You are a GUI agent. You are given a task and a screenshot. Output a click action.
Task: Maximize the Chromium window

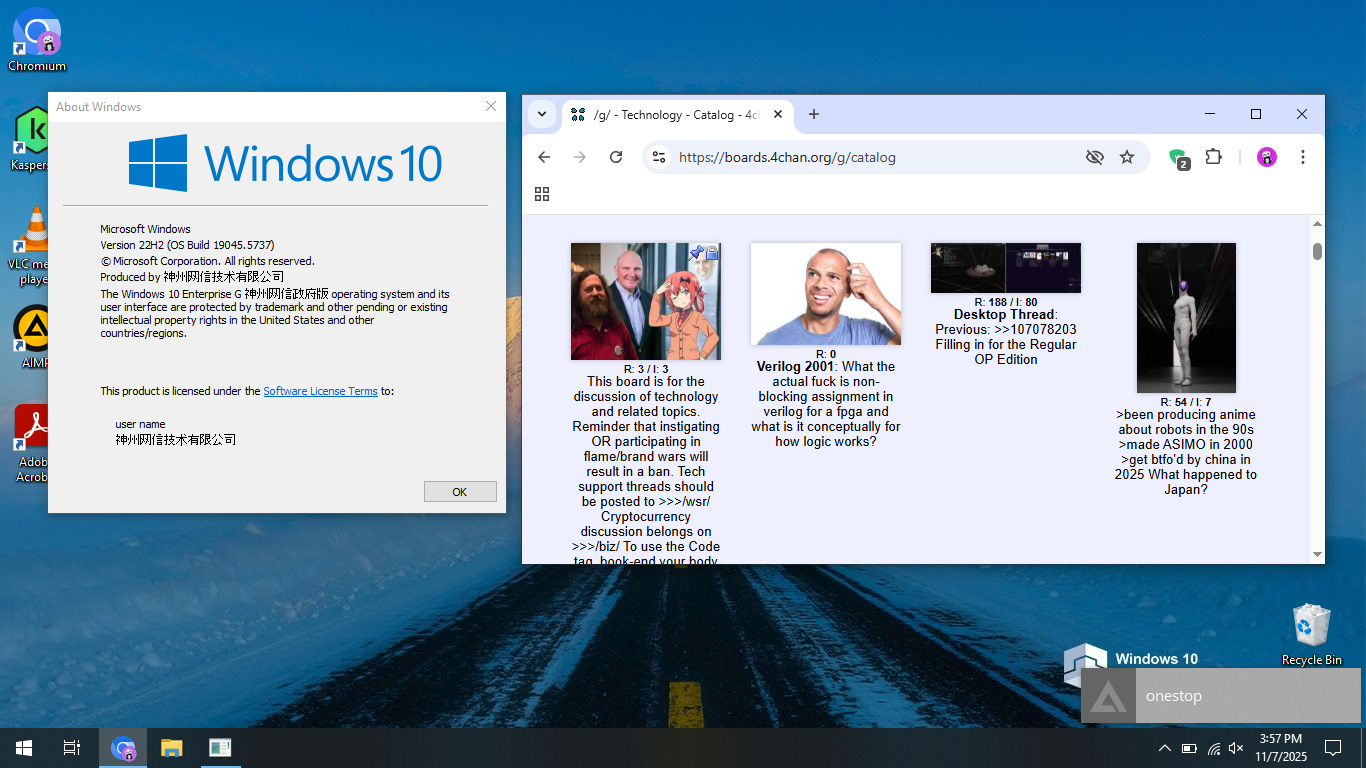click(1256, 114)
